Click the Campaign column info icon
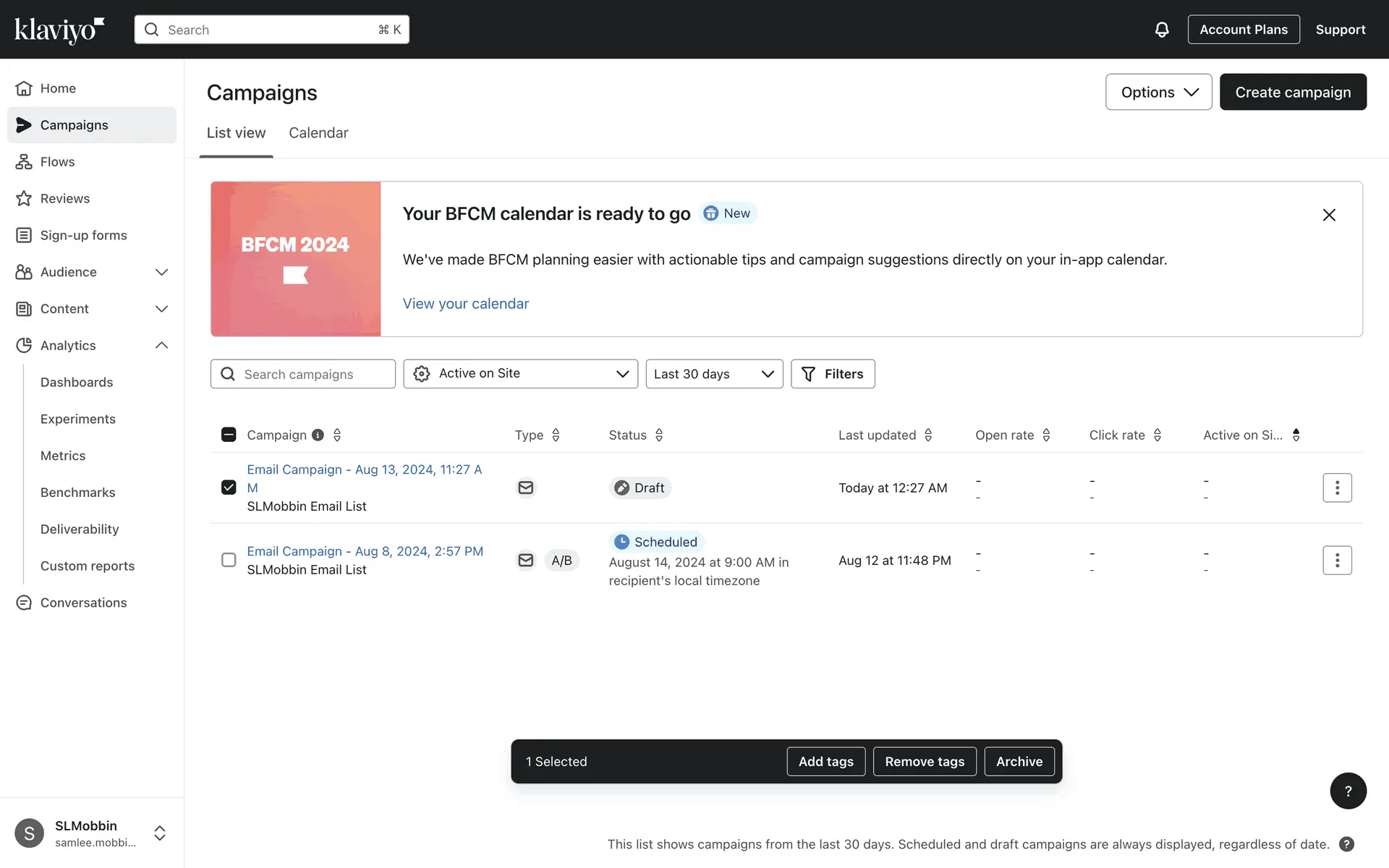Screen dimensions: 1389x868 coord(318,435)
